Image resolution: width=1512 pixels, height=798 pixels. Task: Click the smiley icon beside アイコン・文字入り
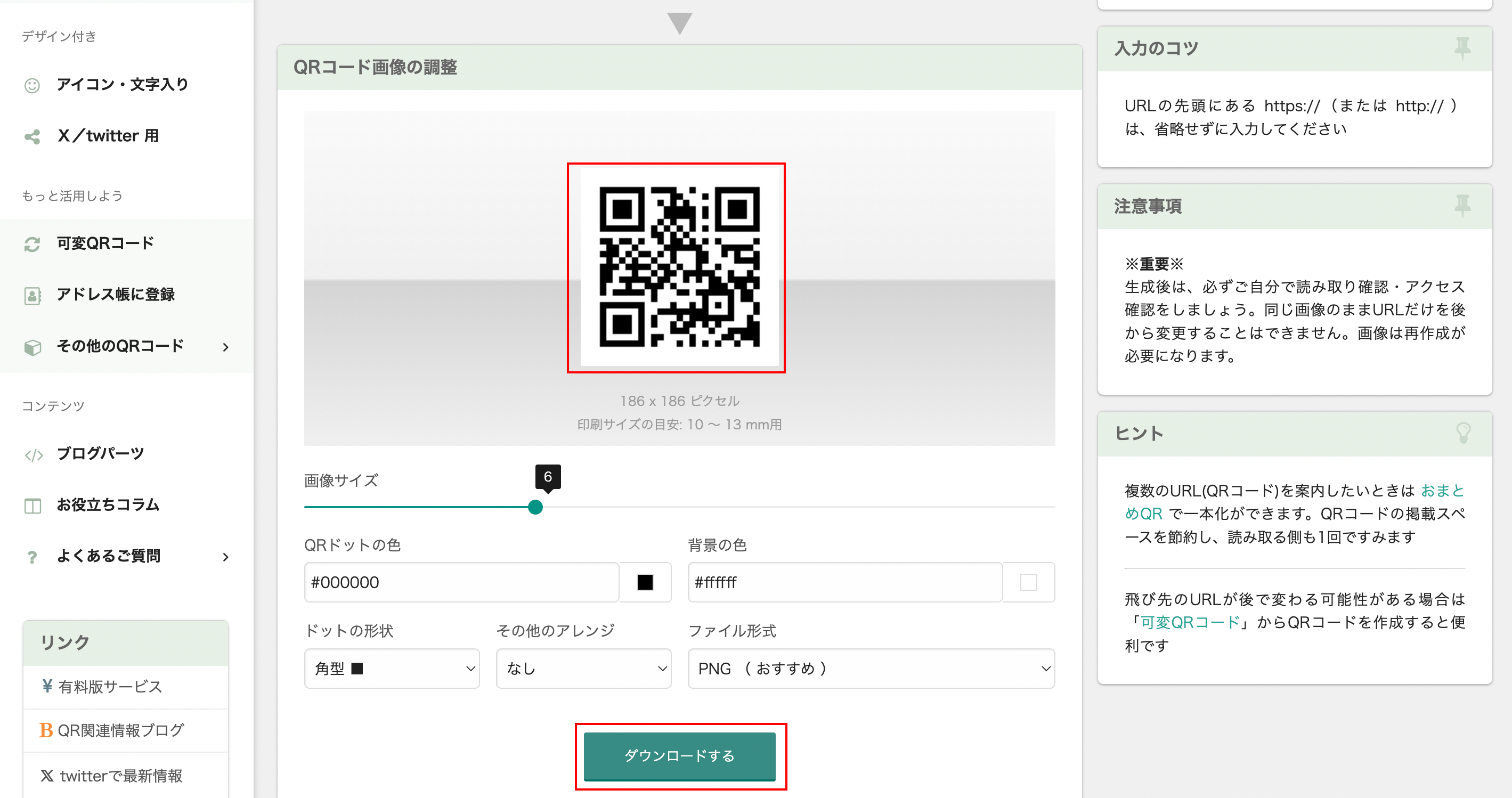[31, 86]
